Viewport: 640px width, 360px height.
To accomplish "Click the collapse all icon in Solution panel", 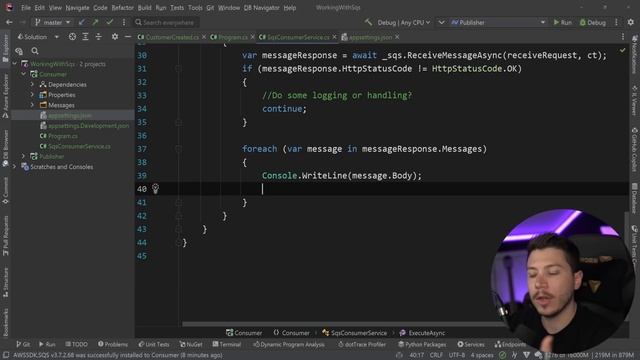I will tap(99, 37).
